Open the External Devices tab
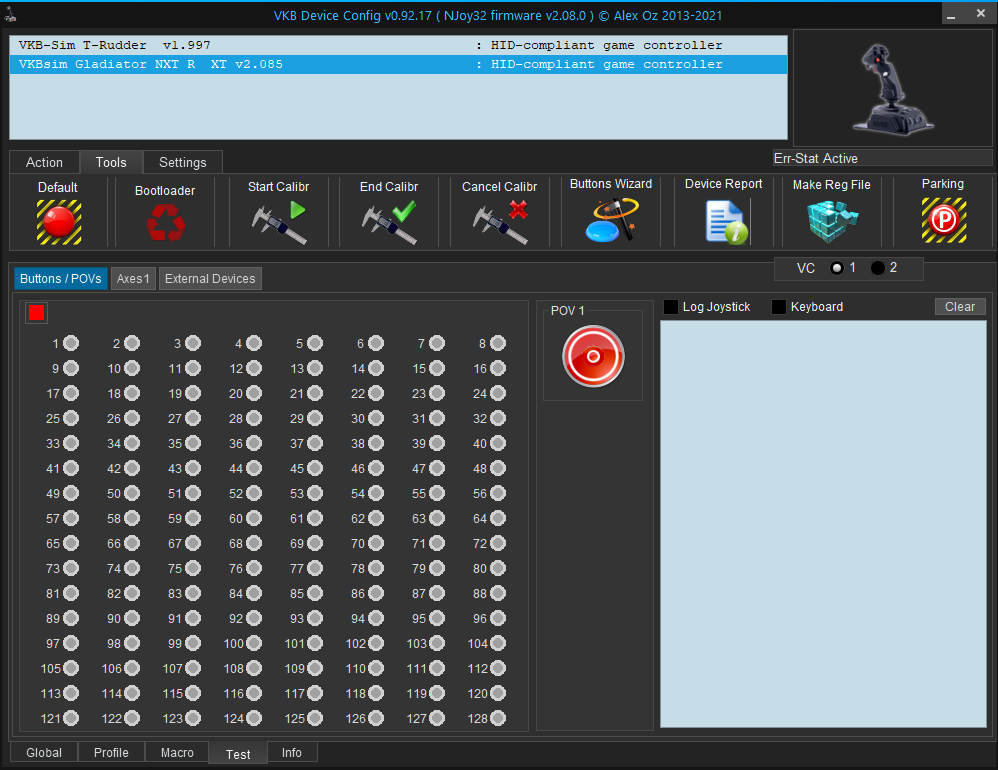 point(210,279)
